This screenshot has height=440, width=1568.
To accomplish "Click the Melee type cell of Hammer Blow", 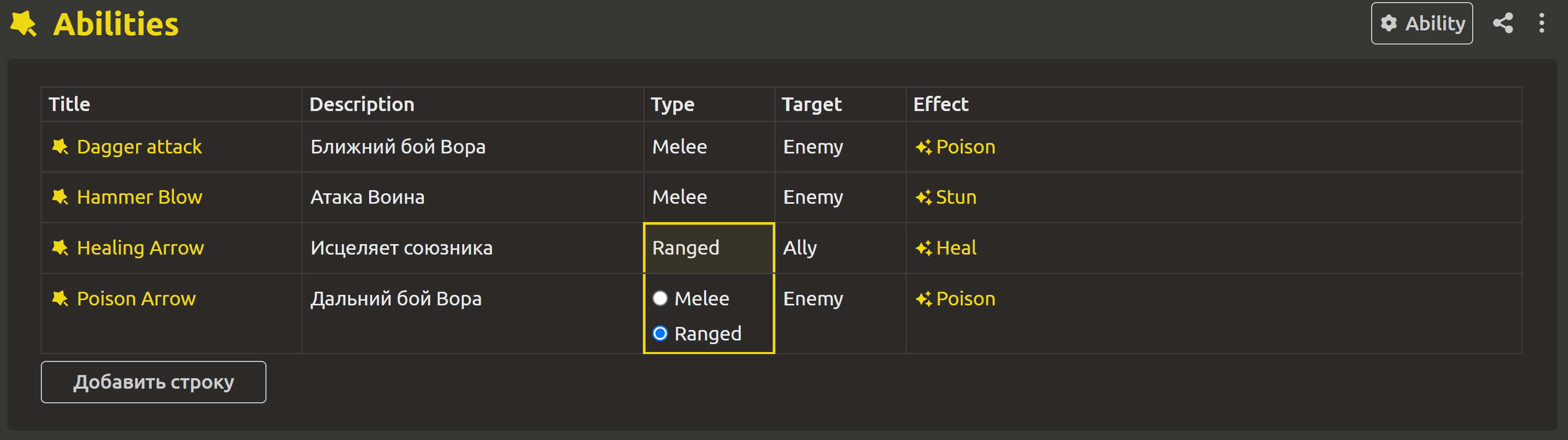I will point(709,197).
